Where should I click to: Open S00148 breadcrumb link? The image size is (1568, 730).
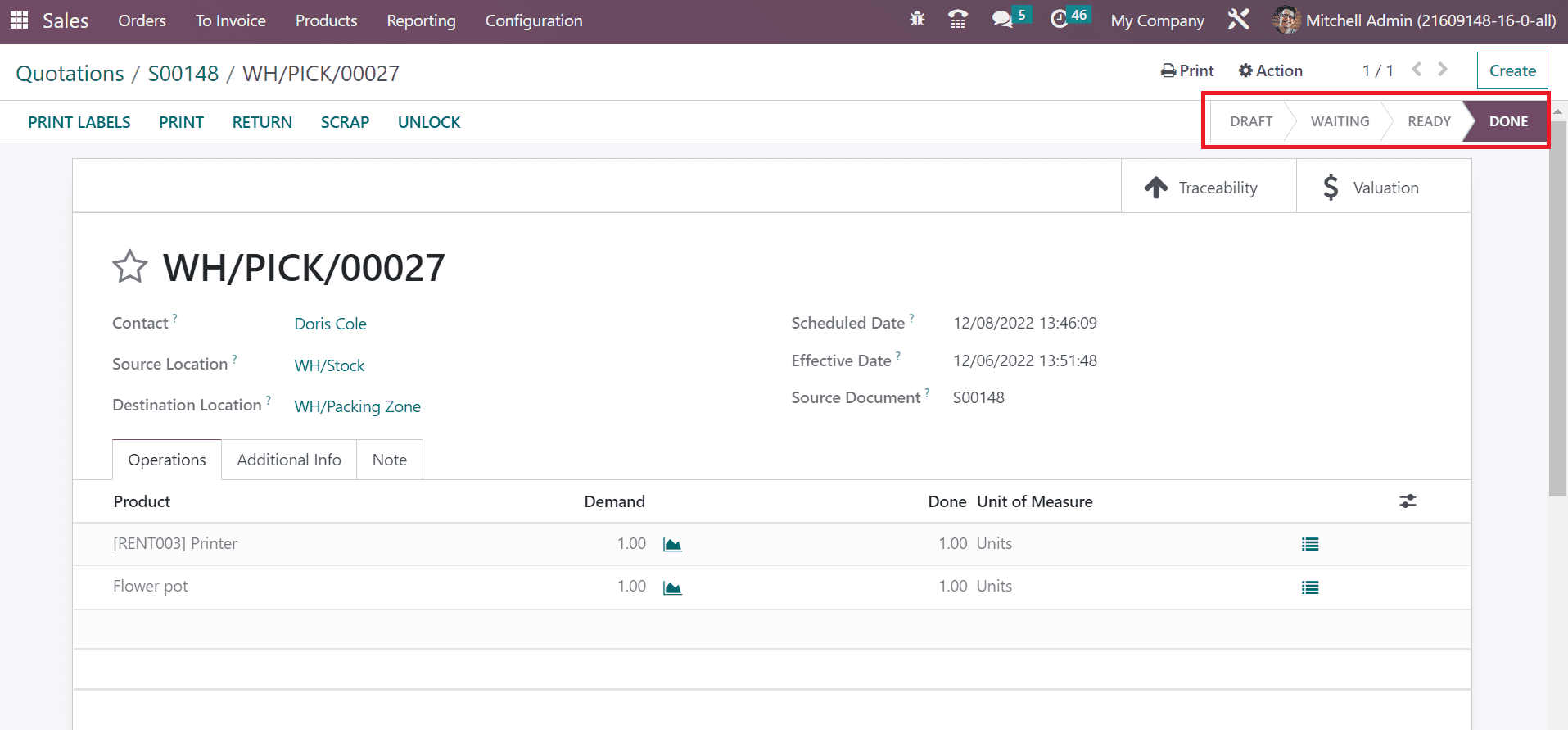pos(183,74)
